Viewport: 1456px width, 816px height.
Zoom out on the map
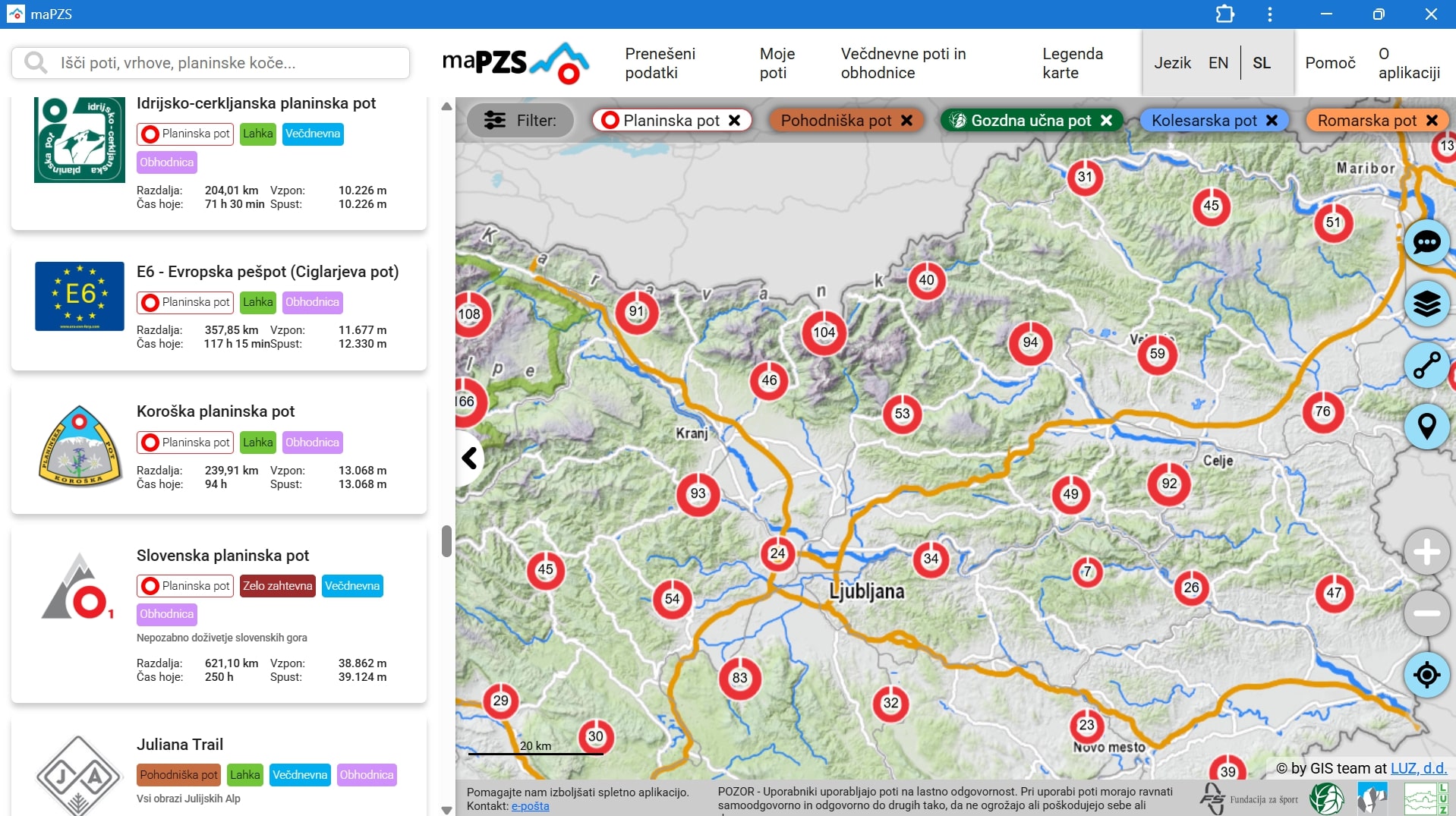(1426, 613)
